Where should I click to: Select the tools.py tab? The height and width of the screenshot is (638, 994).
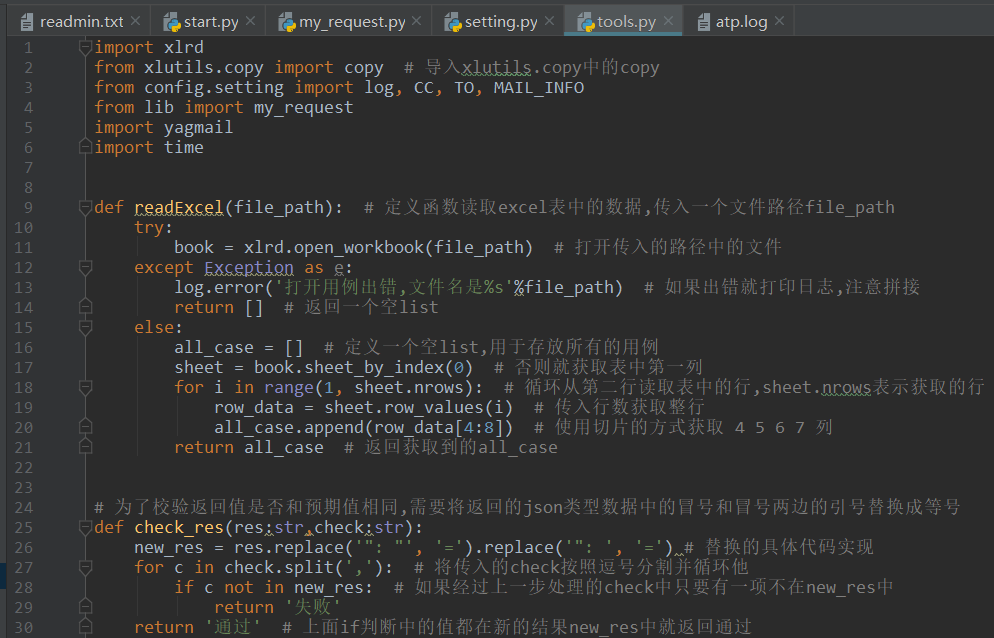[x=623, y=22]
